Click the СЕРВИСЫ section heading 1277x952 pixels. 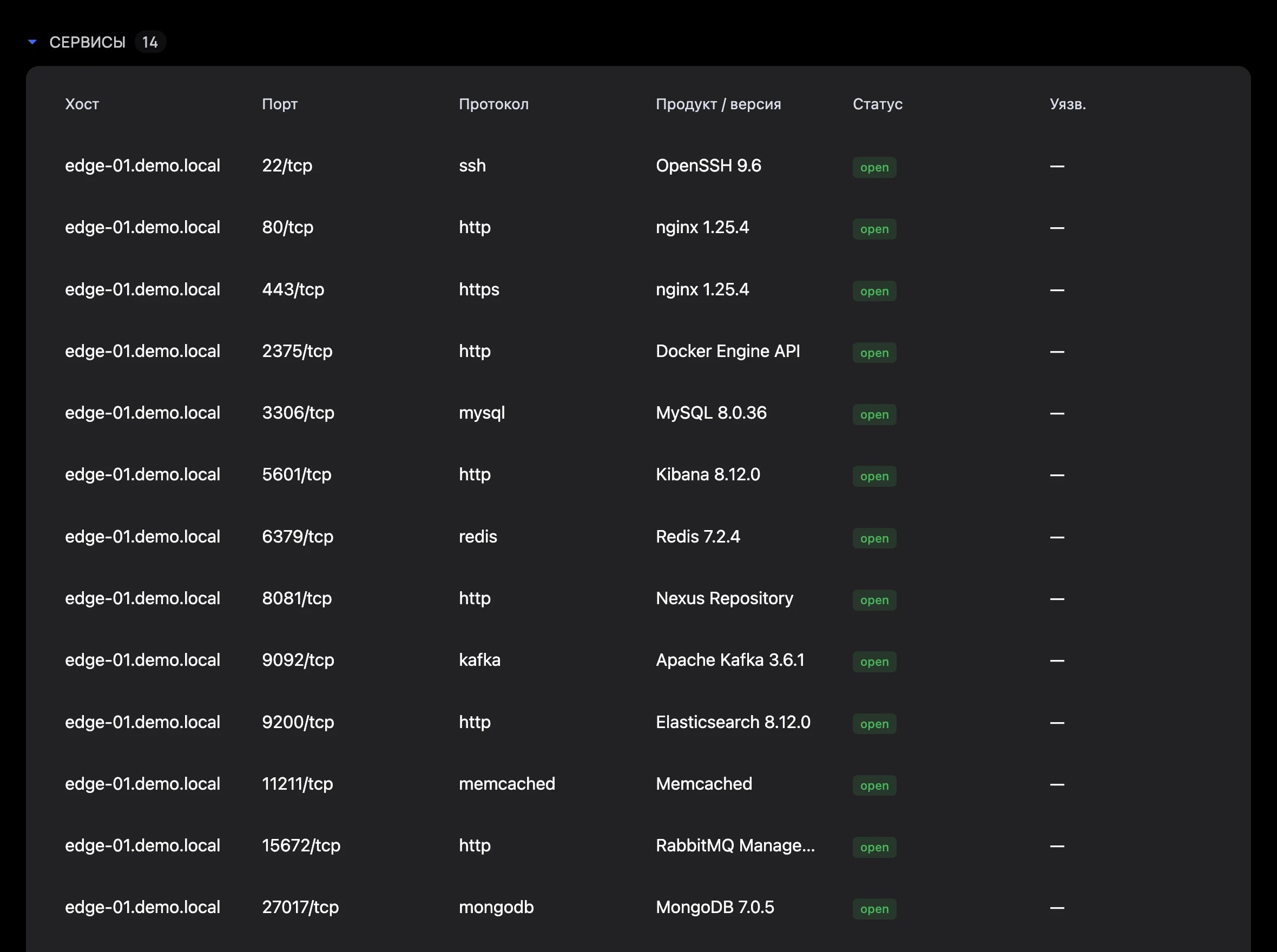click(87, 42)
